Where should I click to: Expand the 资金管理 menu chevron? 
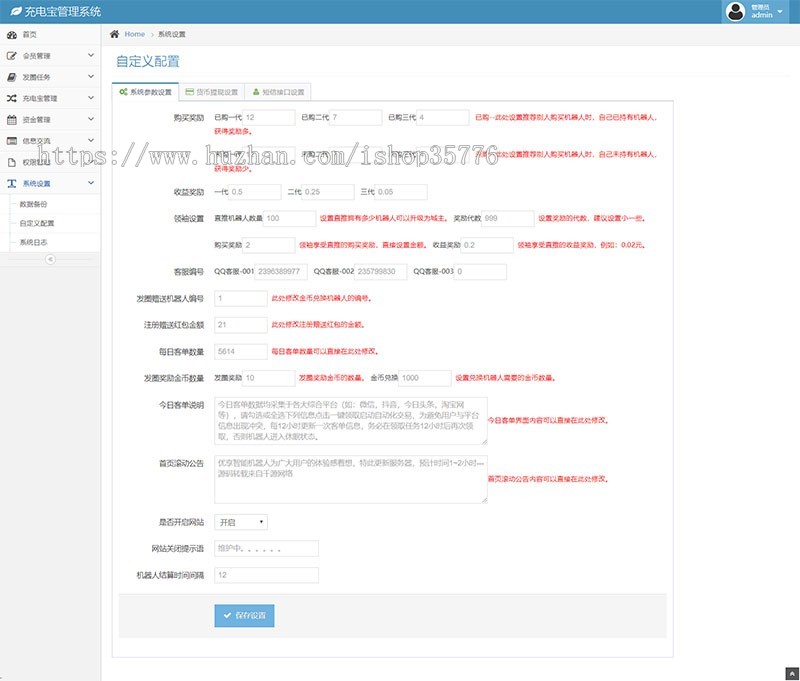(90, 119)
